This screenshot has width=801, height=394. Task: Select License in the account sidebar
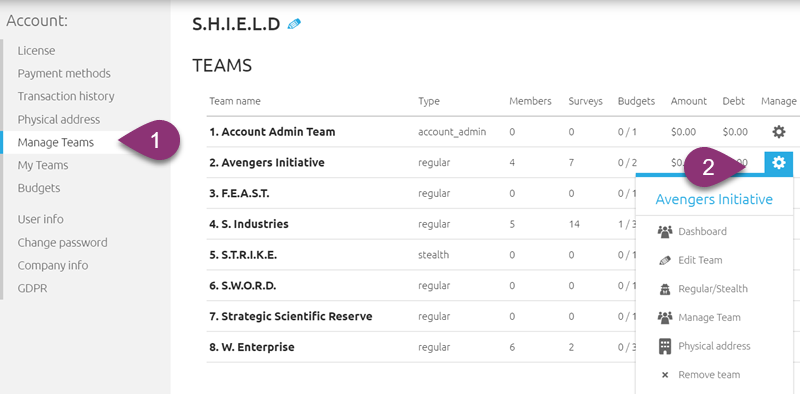coord(36,51)
